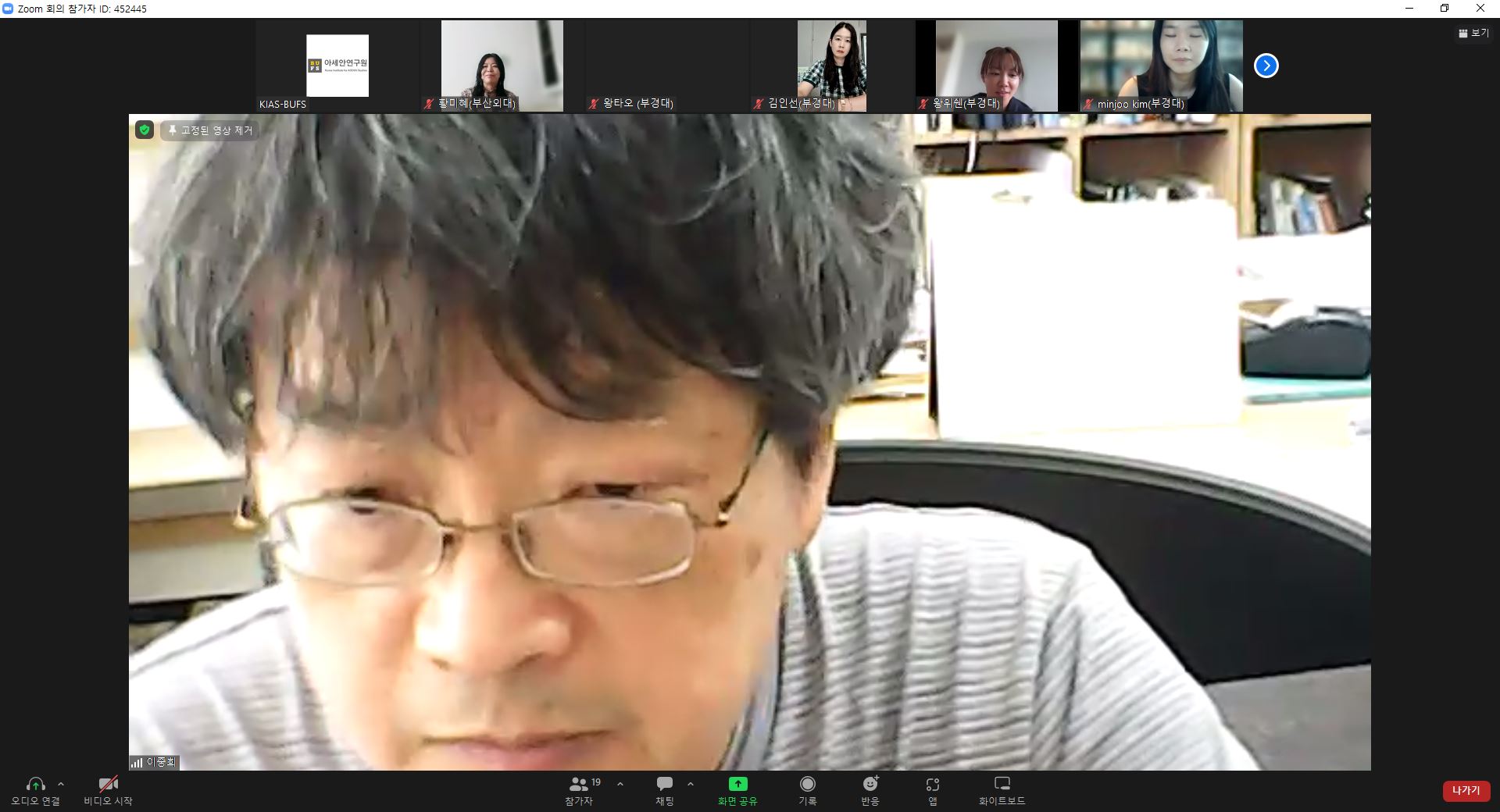The height and width of the screenshot is (812, 1500).
Task: Remove the pinned video
Action: coord(209,130)
